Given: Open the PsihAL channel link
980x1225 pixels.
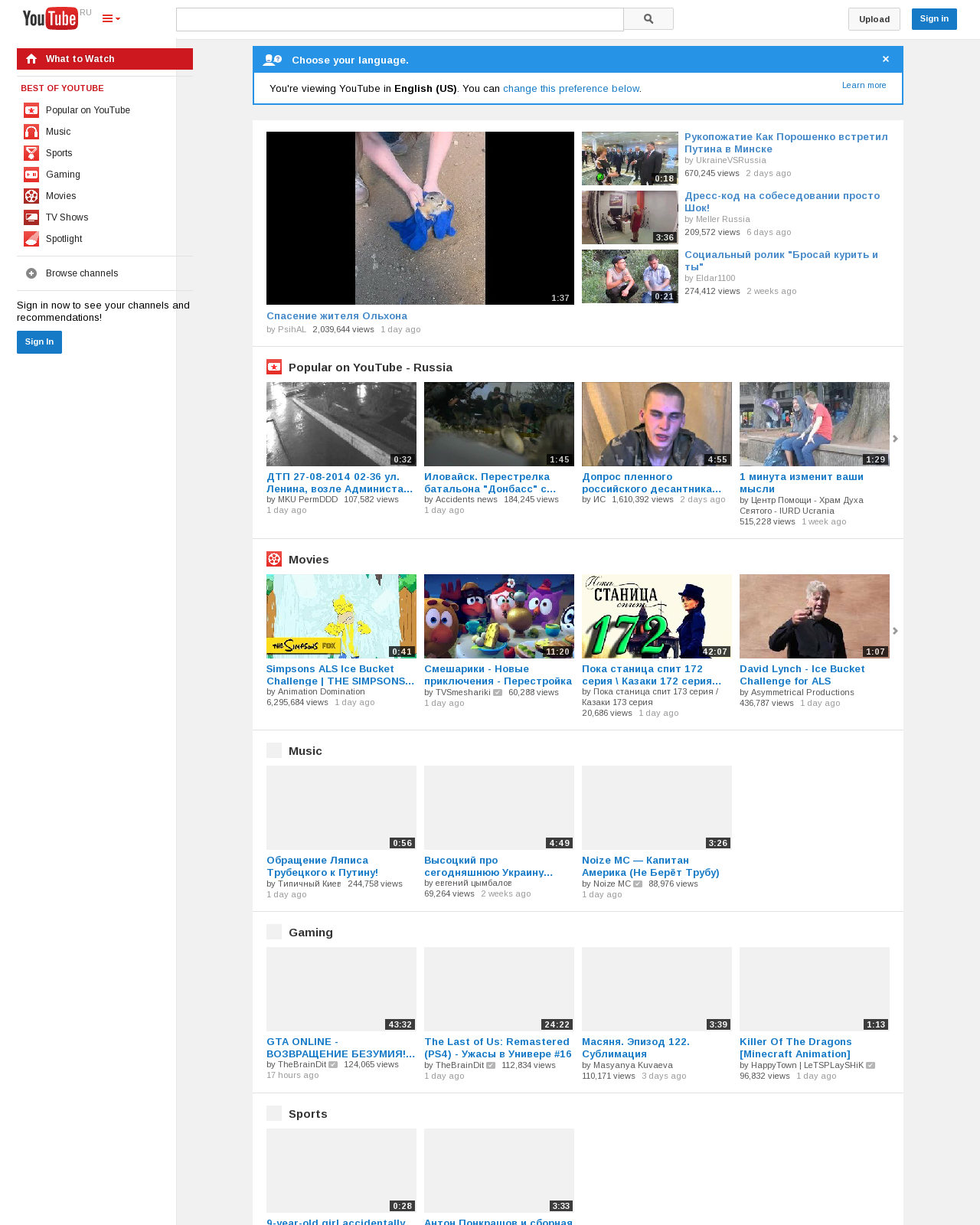Looking at the screenshot, I should (292, 329).
